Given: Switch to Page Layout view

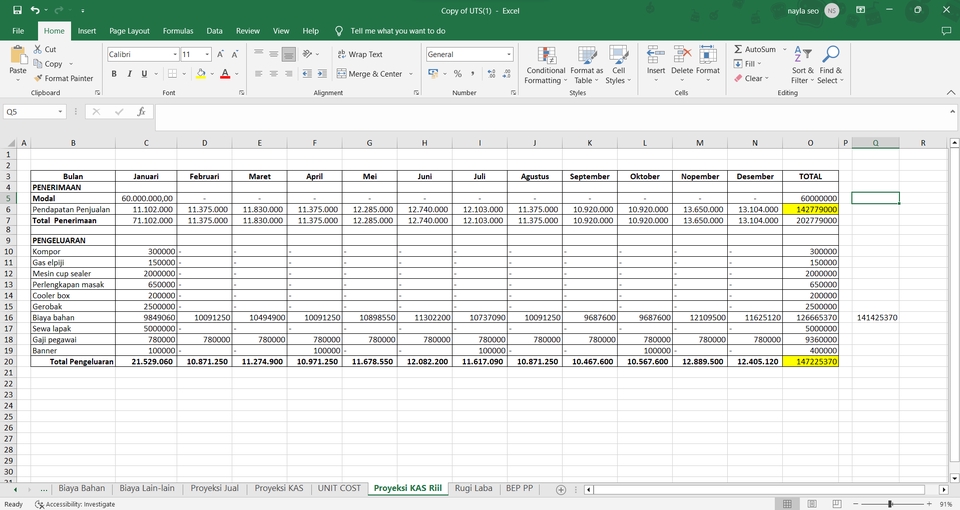Looking at the screenshot, I should (812, 504).
